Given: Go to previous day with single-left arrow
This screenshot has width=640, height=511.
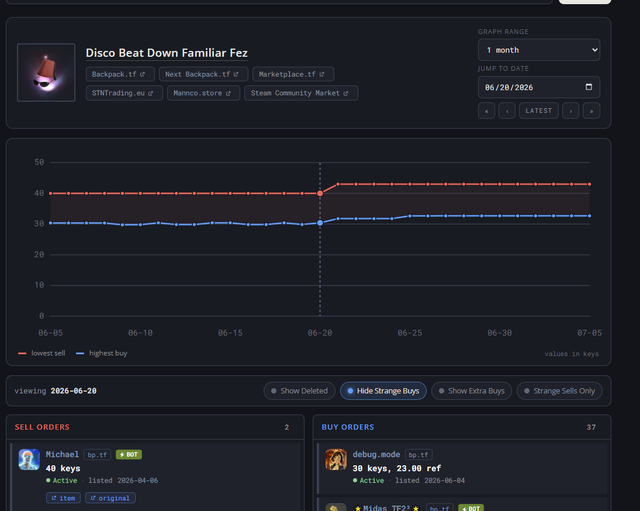Looking at the screenshot, I should point(507,111).
